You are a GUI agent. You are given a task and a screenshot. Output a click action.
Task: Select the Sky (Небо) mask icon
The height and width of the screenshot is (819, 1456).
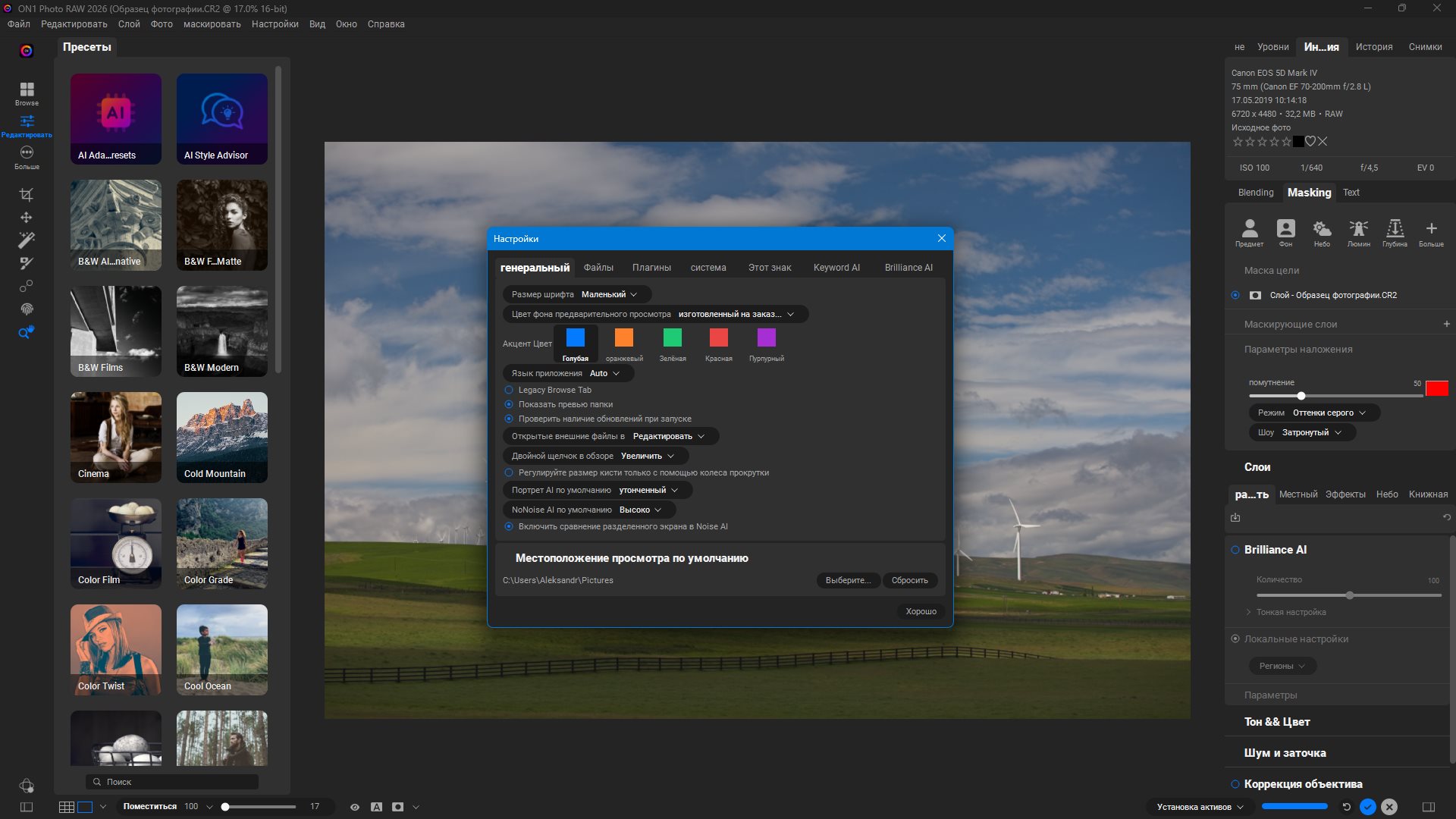point(1322,232)
